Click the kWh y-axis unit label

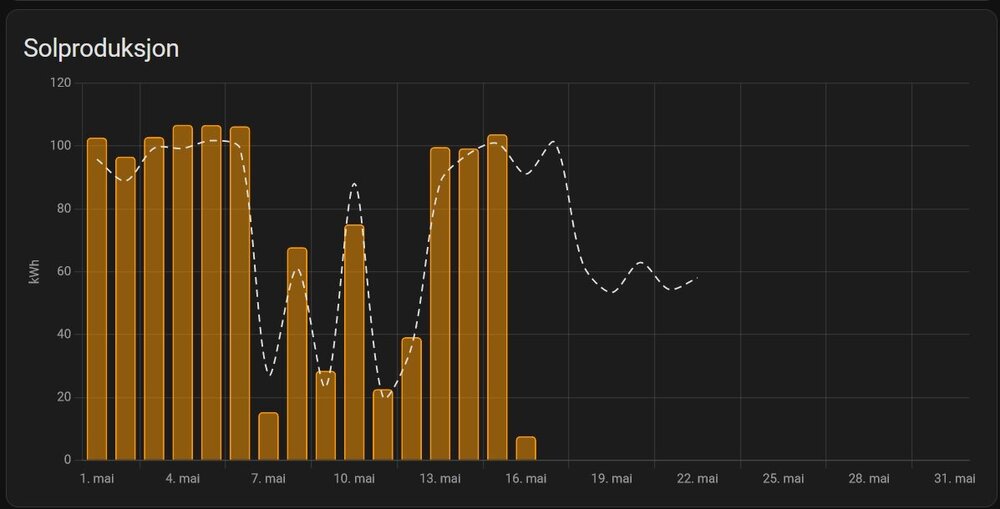click(x=35, y=272)
